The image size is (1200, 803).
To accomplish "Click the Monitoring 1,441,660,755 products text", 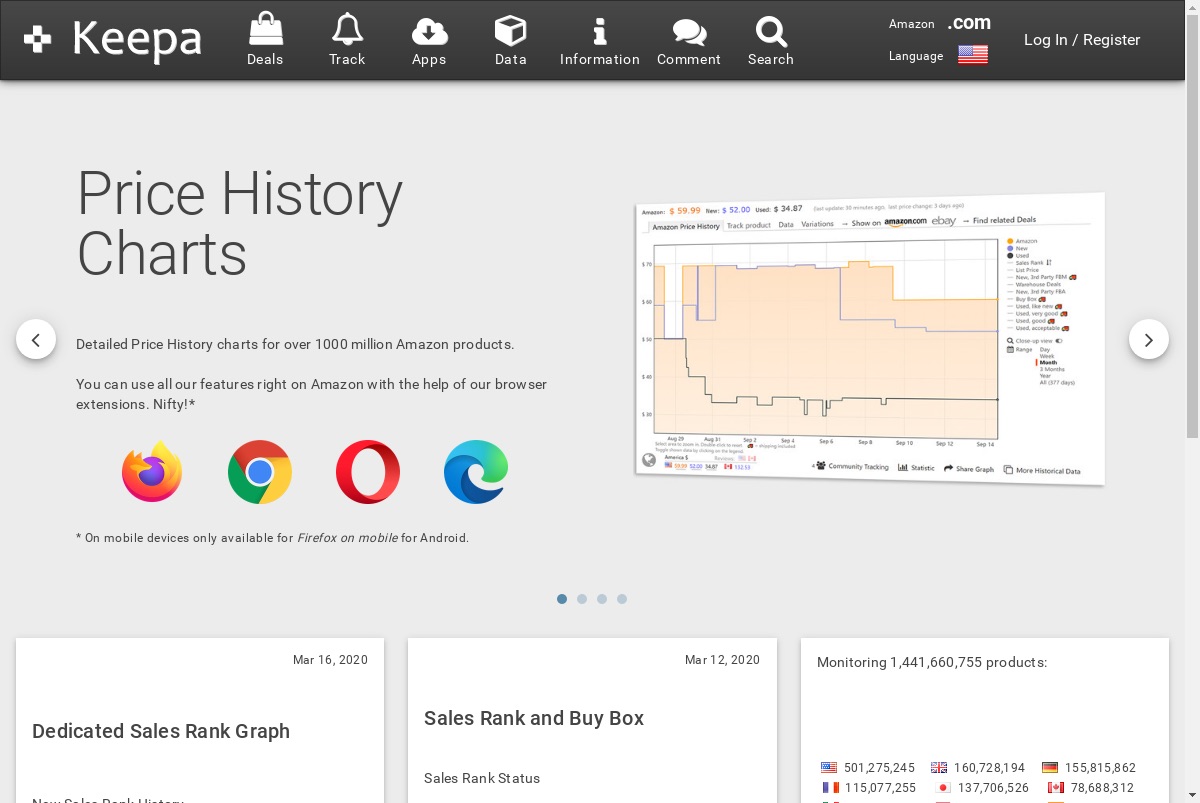I will tap(932, 662).
